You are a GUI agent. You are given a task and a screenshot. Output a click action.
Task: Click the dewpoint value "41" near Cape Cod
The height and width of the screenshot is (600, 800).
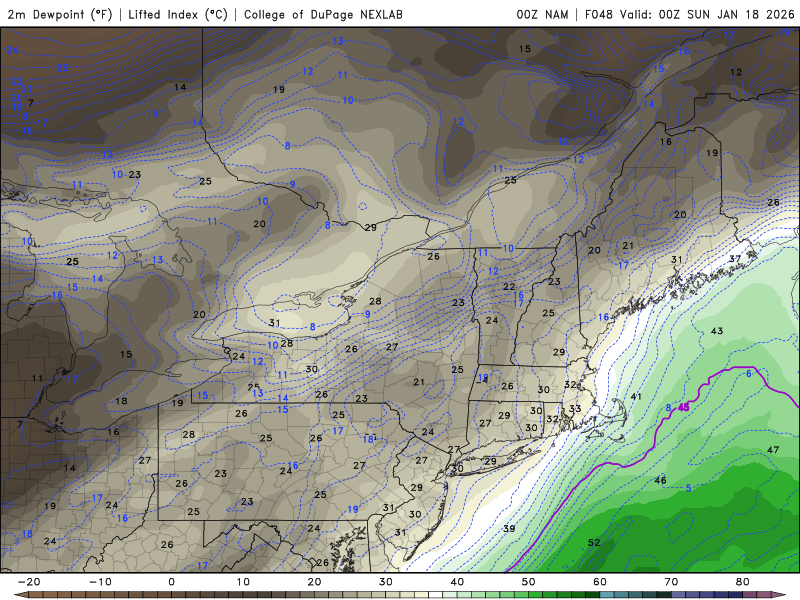[636, 396]
